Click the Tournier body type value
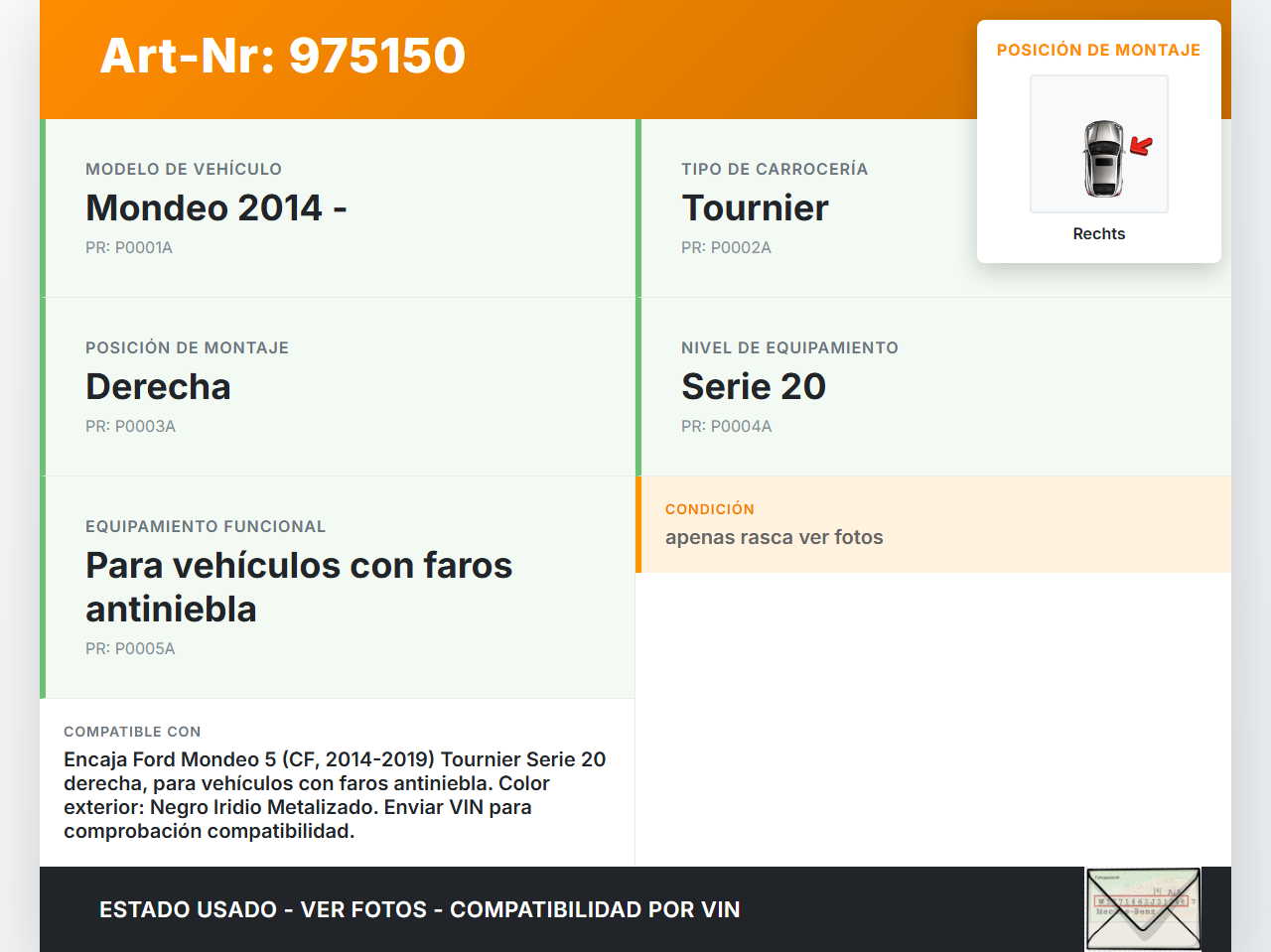1271x952 pixels. pos(755,208)
